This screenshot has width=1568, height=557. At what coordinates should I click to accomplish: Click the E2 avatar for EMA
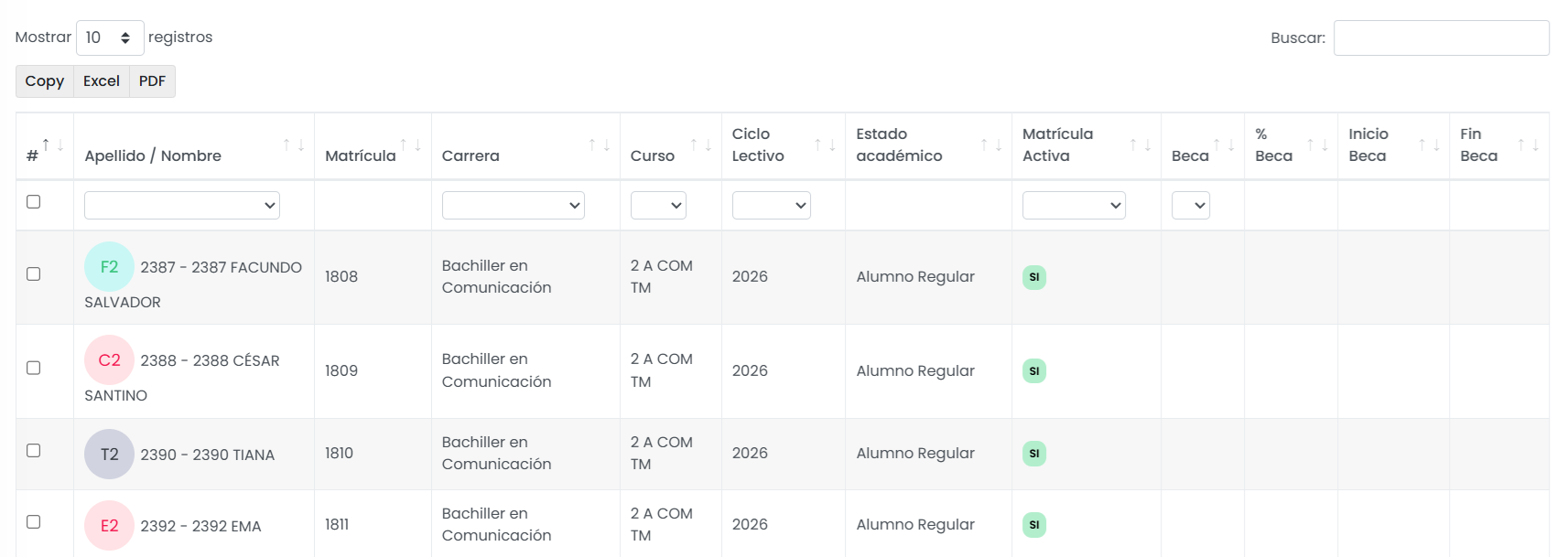click(109, 526)
